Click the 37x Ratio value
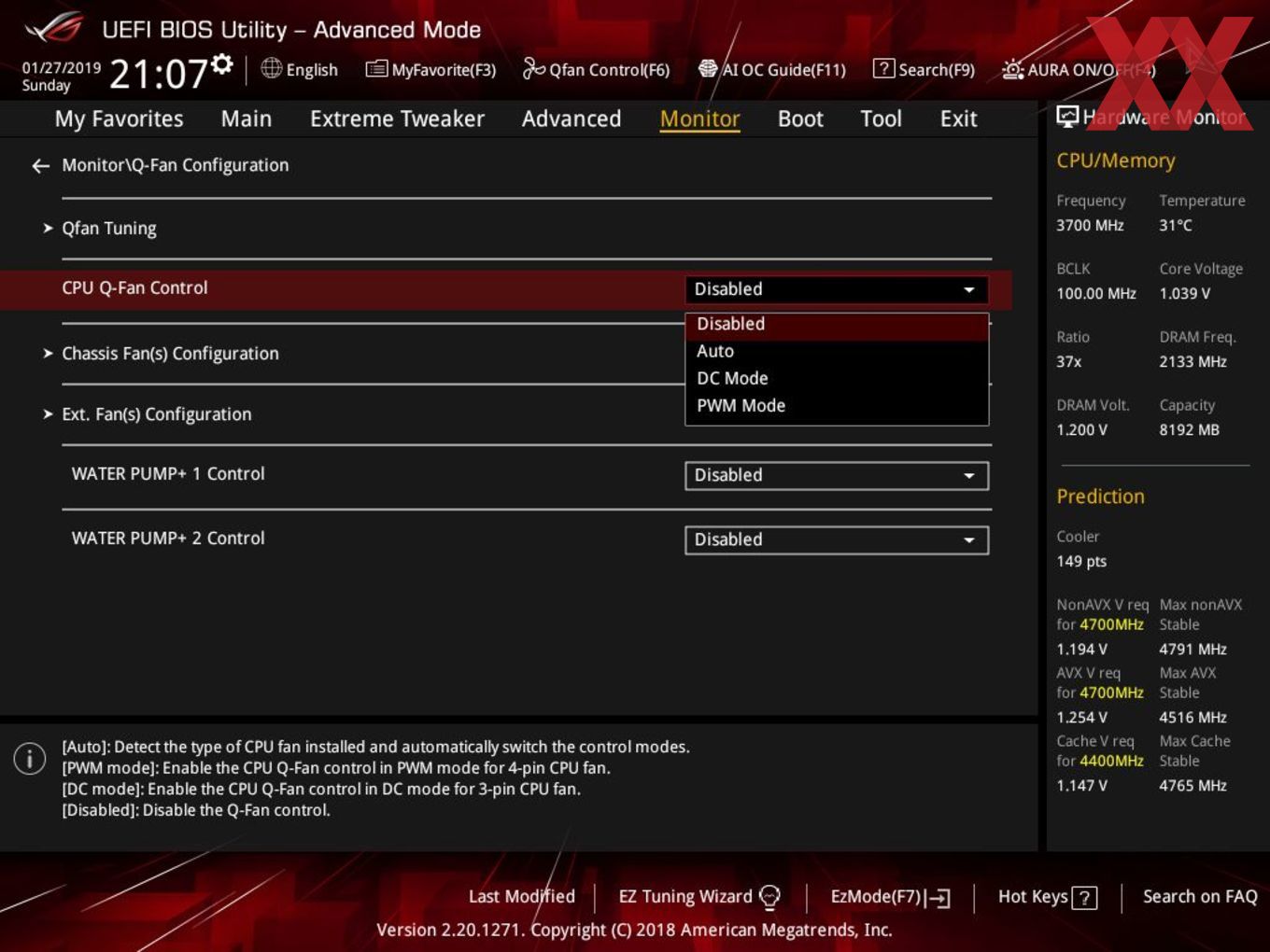Screen dimensions: 1270x952 click(x=1068, y=362)
